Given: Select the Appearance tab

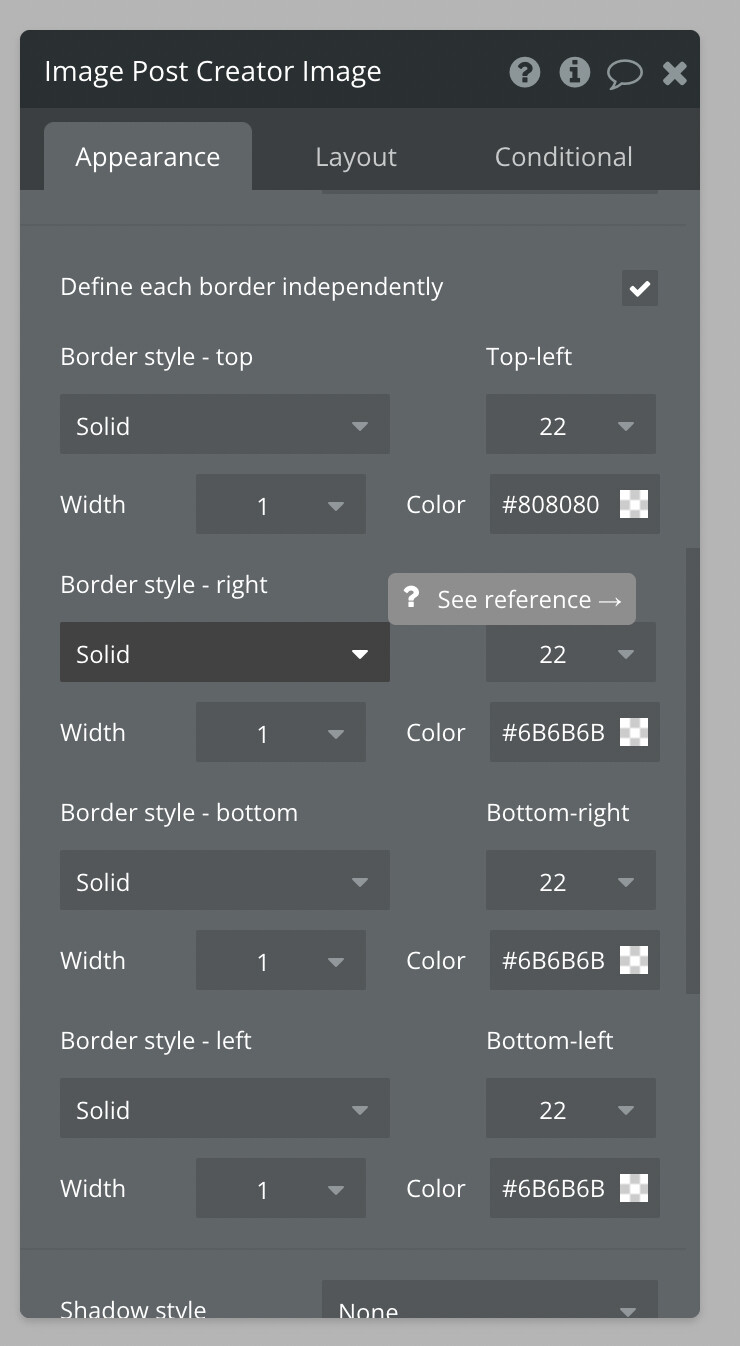Looking at the screenshot, I should (x=147, y=157).
